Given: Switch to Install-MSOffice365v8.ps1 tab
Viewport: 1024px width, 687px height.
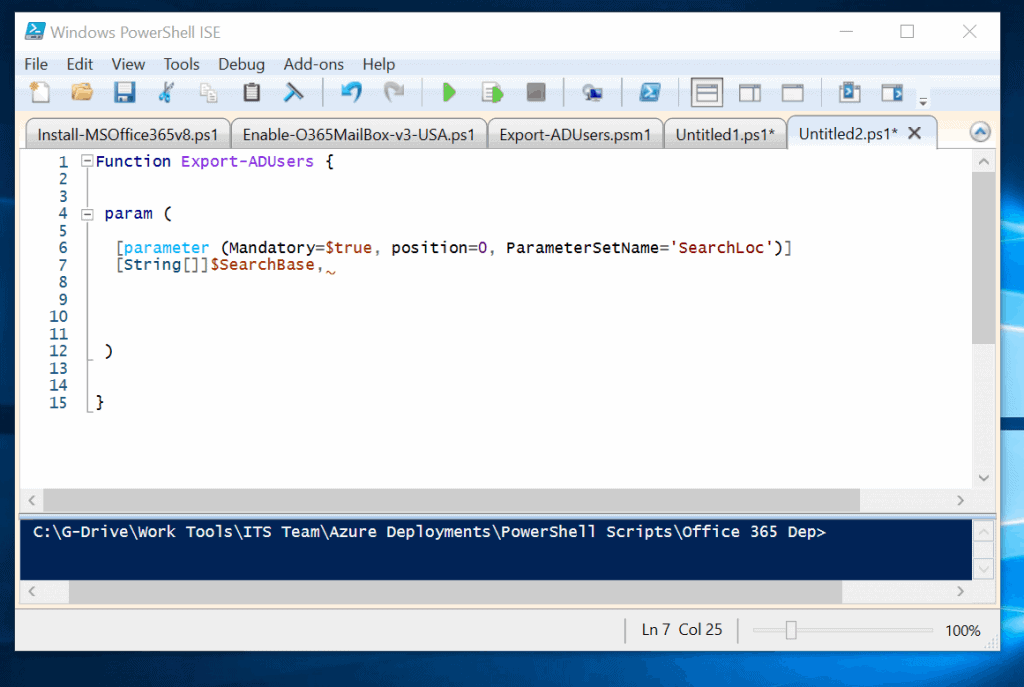Looking at the screenshot, I should click(128, 135).
